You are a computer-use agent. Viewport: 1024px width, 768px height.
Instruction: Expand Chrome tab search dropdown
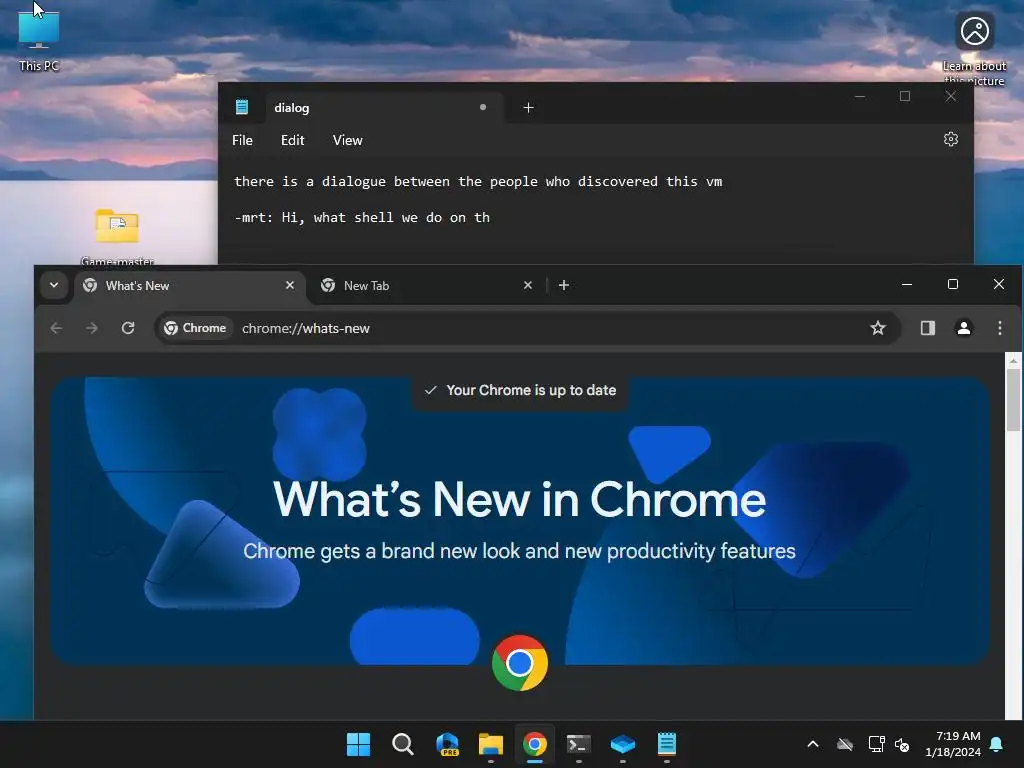click(54, 285)
